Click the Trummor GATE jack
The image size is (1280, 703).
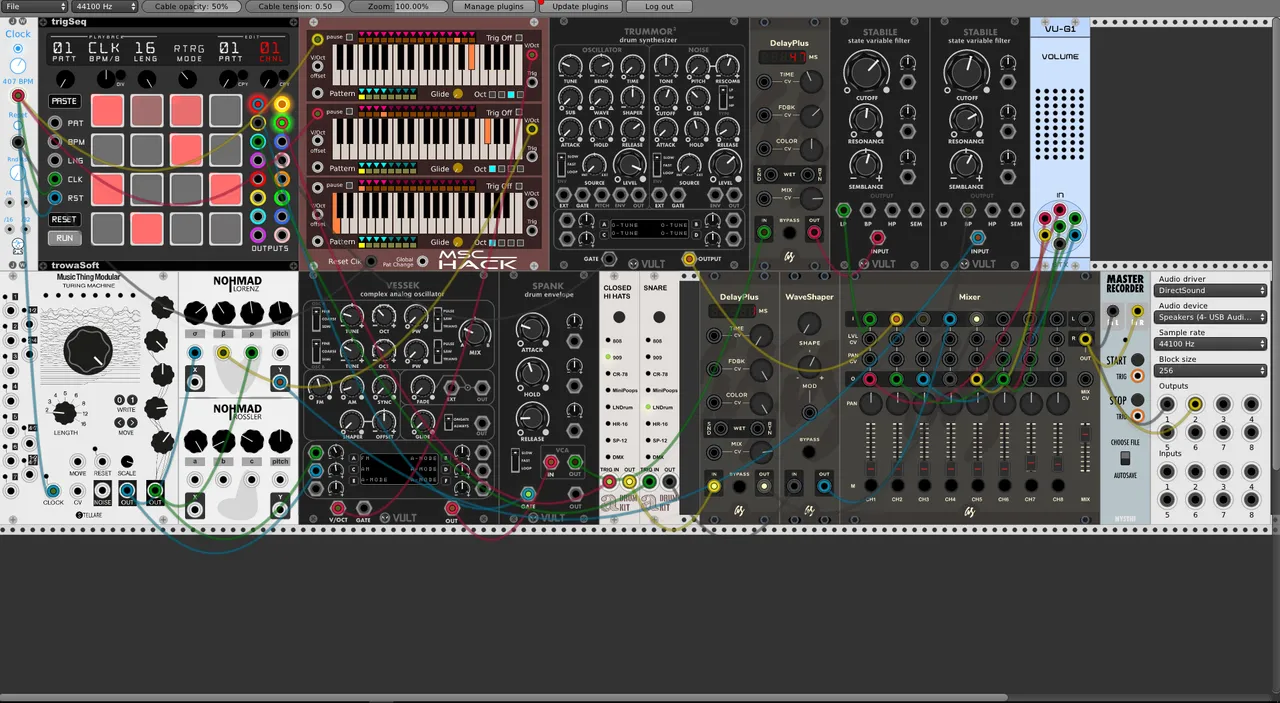(611, 258)
